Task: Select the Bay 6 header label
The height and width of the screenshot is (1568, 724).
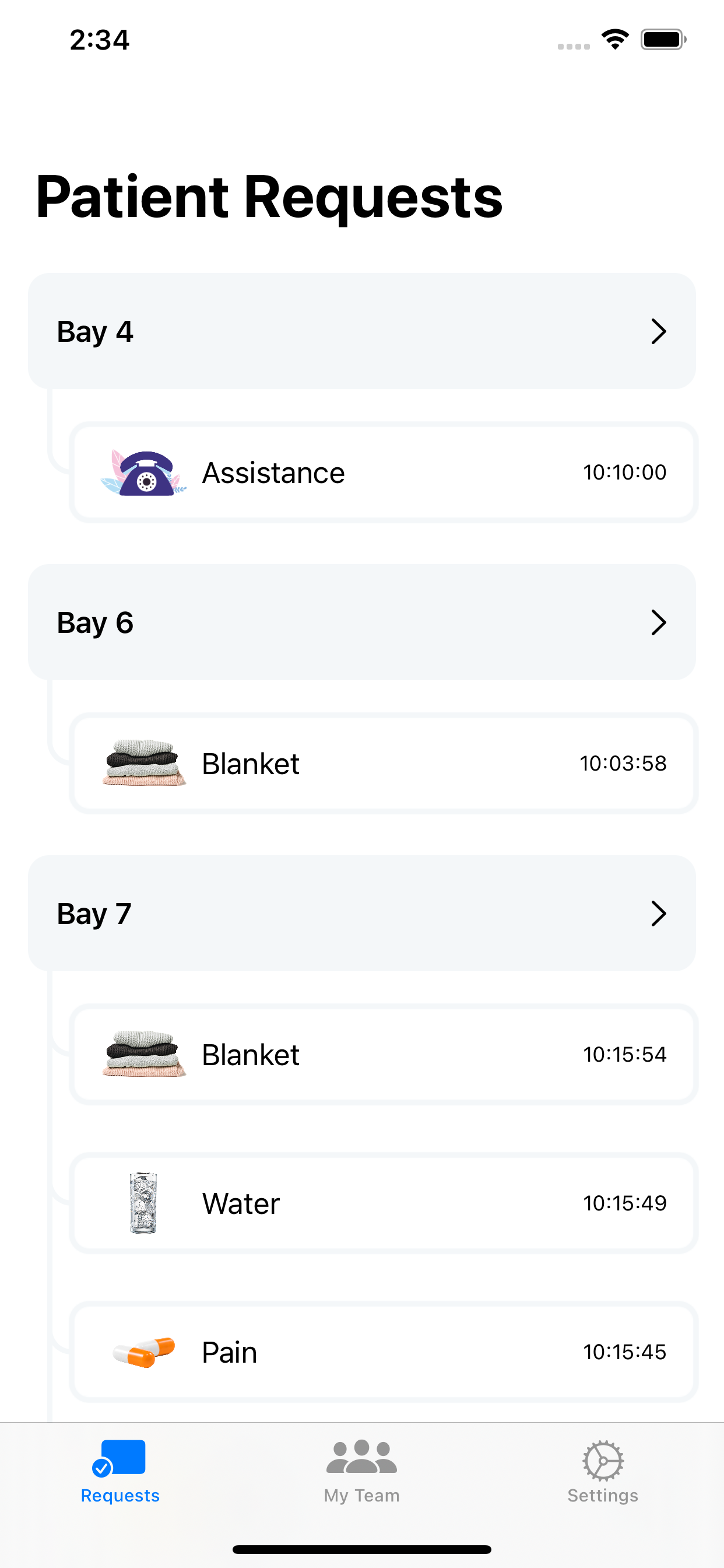Action: [95, 622]
